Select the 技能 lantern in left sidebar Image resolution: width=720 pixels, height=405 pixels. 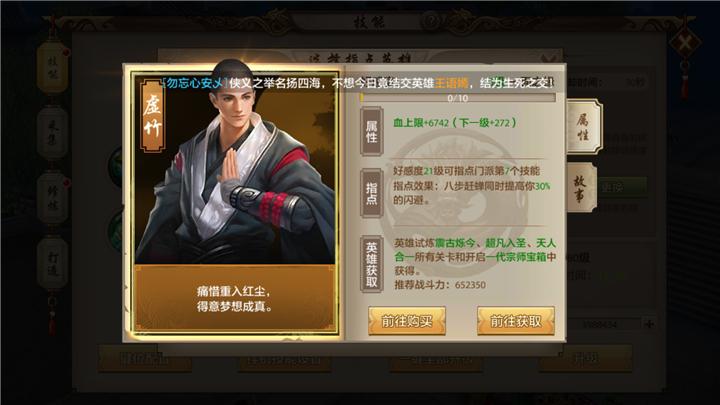click(x=53, y=68)
